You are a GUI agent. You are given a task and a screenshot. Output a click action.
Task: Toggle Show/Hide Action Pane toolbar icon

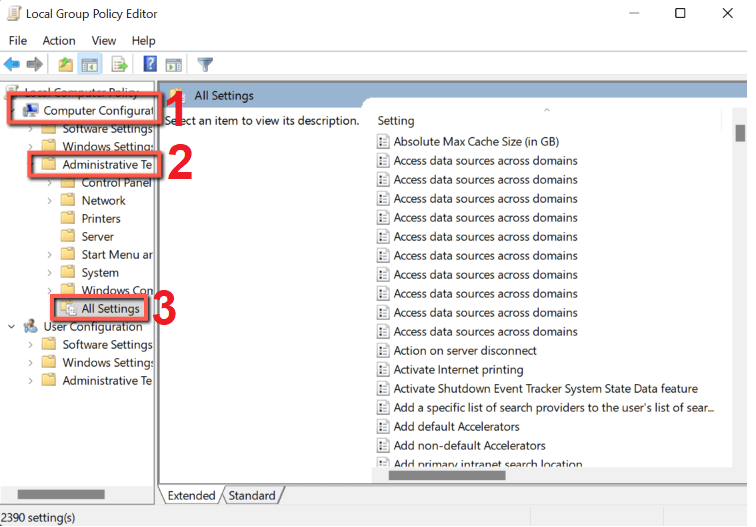(x=173, y=65)
